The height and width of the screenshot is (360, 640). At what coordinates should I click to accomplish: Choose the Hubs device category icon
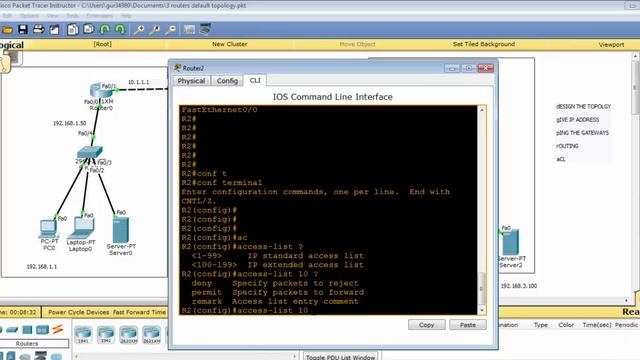pyautogui.click(x=27, y=329)
